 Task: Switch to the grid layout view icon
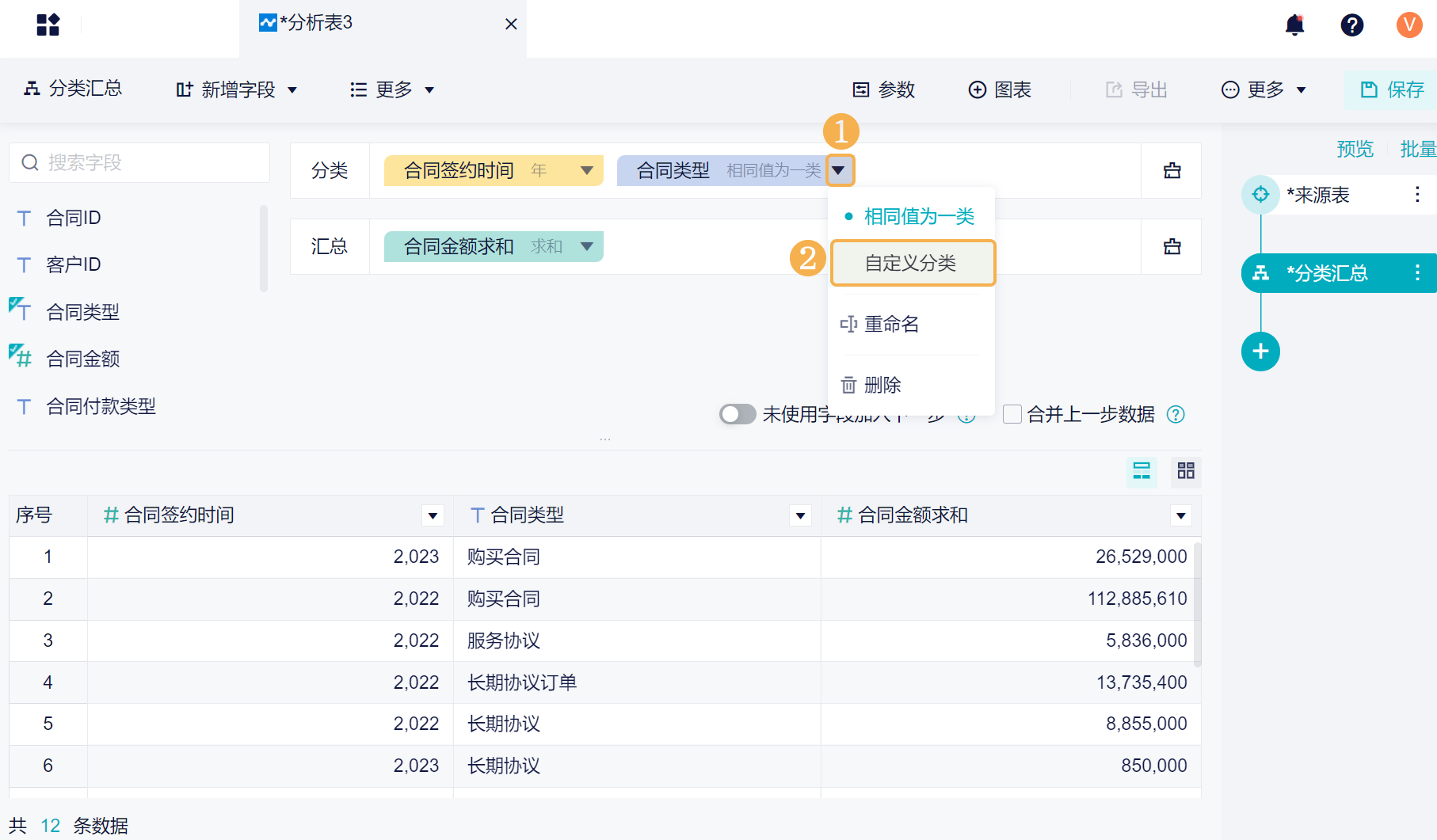1186,471
